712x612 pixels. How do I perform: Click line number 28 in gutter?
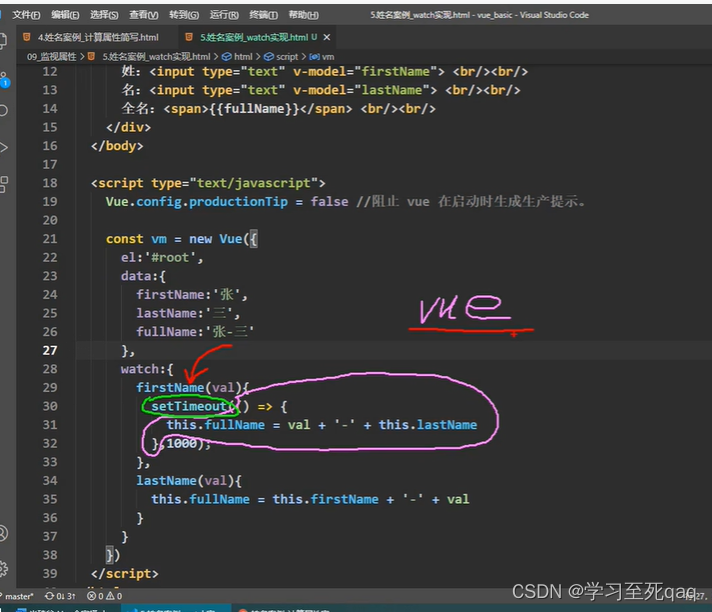50,369
